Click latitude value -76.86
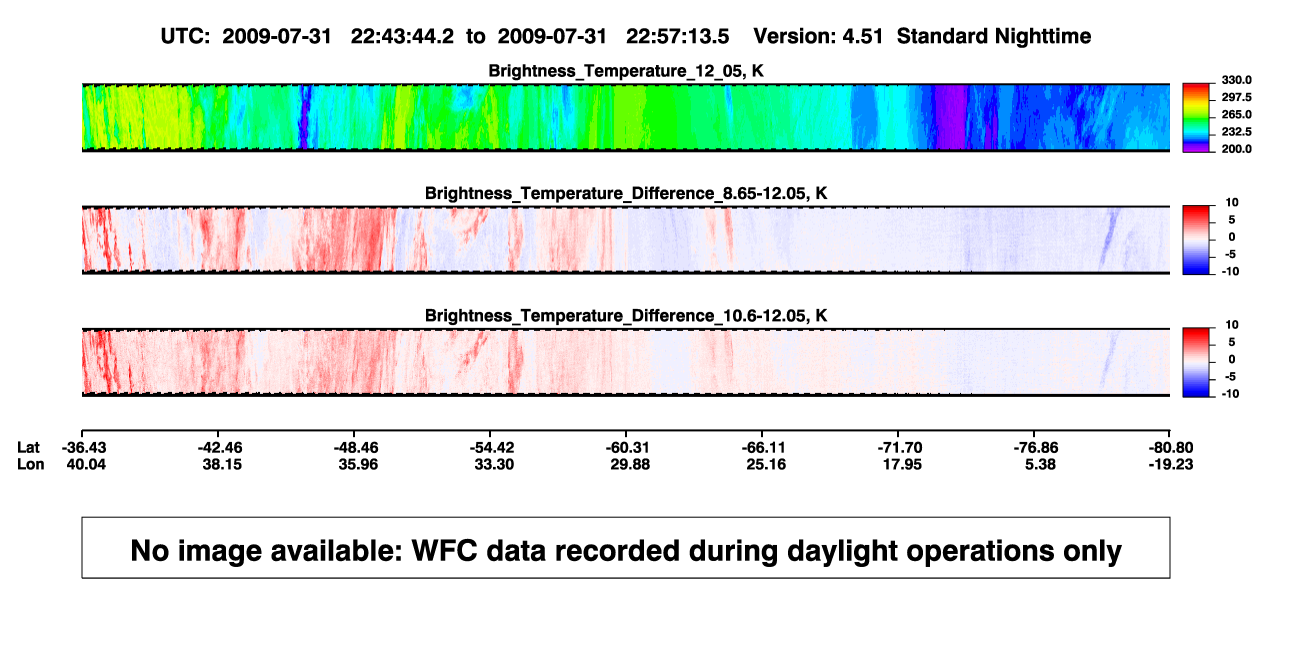This screenshot has height=667, width=1300. (x=1036, y=447)
